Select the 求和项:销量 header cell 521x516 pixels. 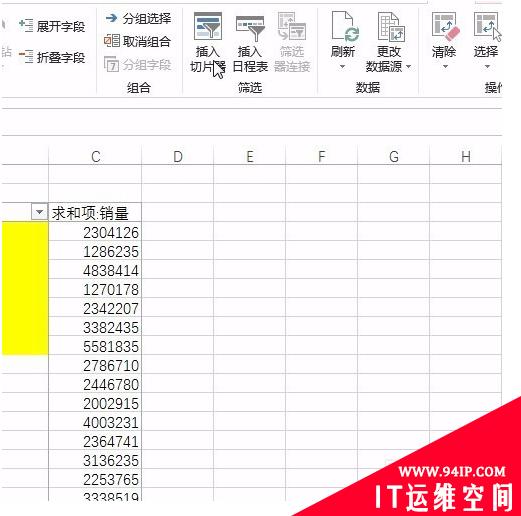pyautogui.click(x=95, y=212)
